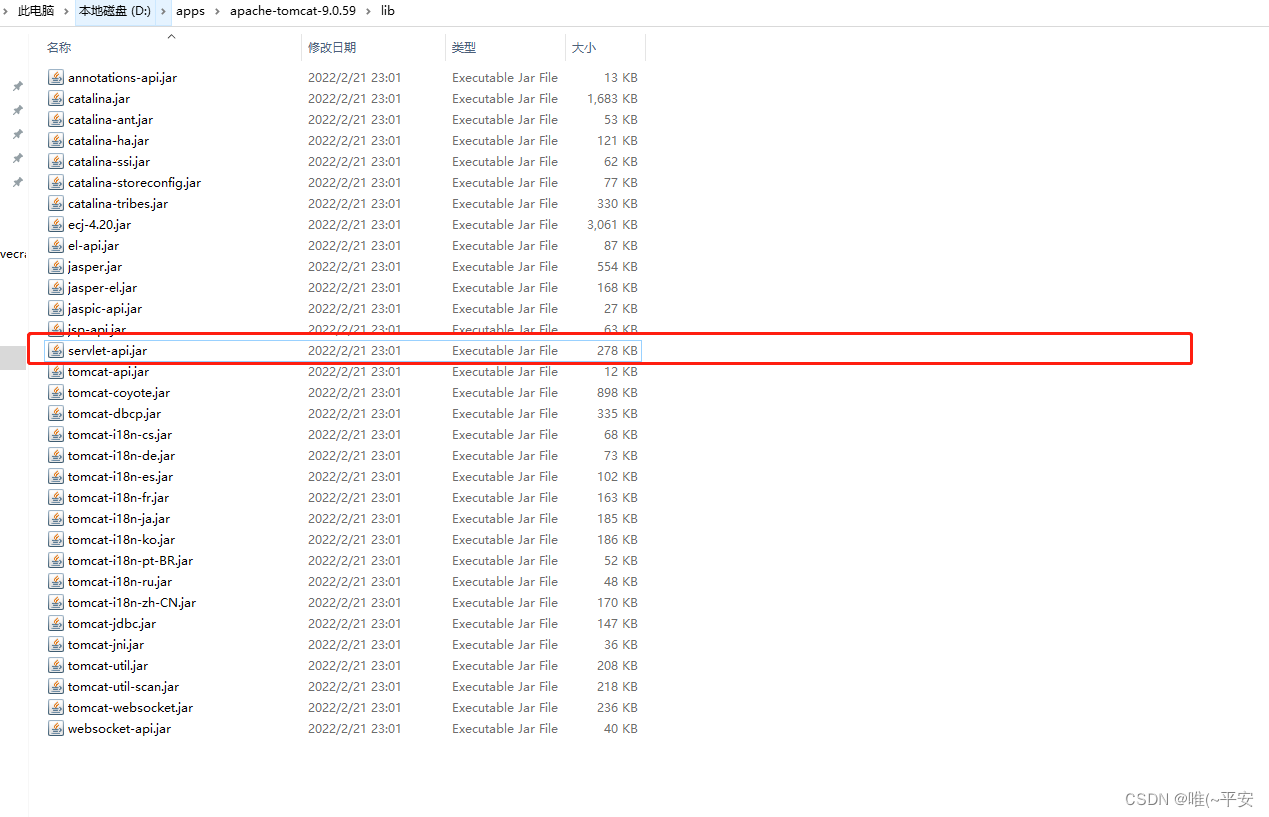The image size is (1269, 817).
Task: Click the tomcat-api.jar file icon
Action: 56,372
